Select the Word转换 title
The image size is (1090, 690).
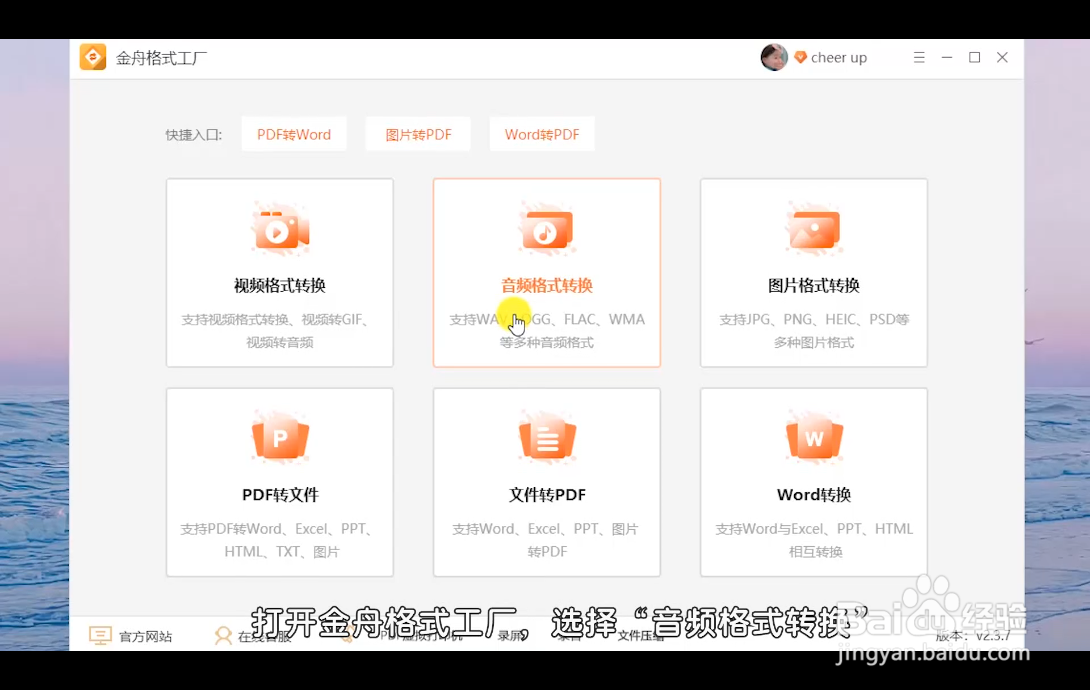click(x=814, y=494)
